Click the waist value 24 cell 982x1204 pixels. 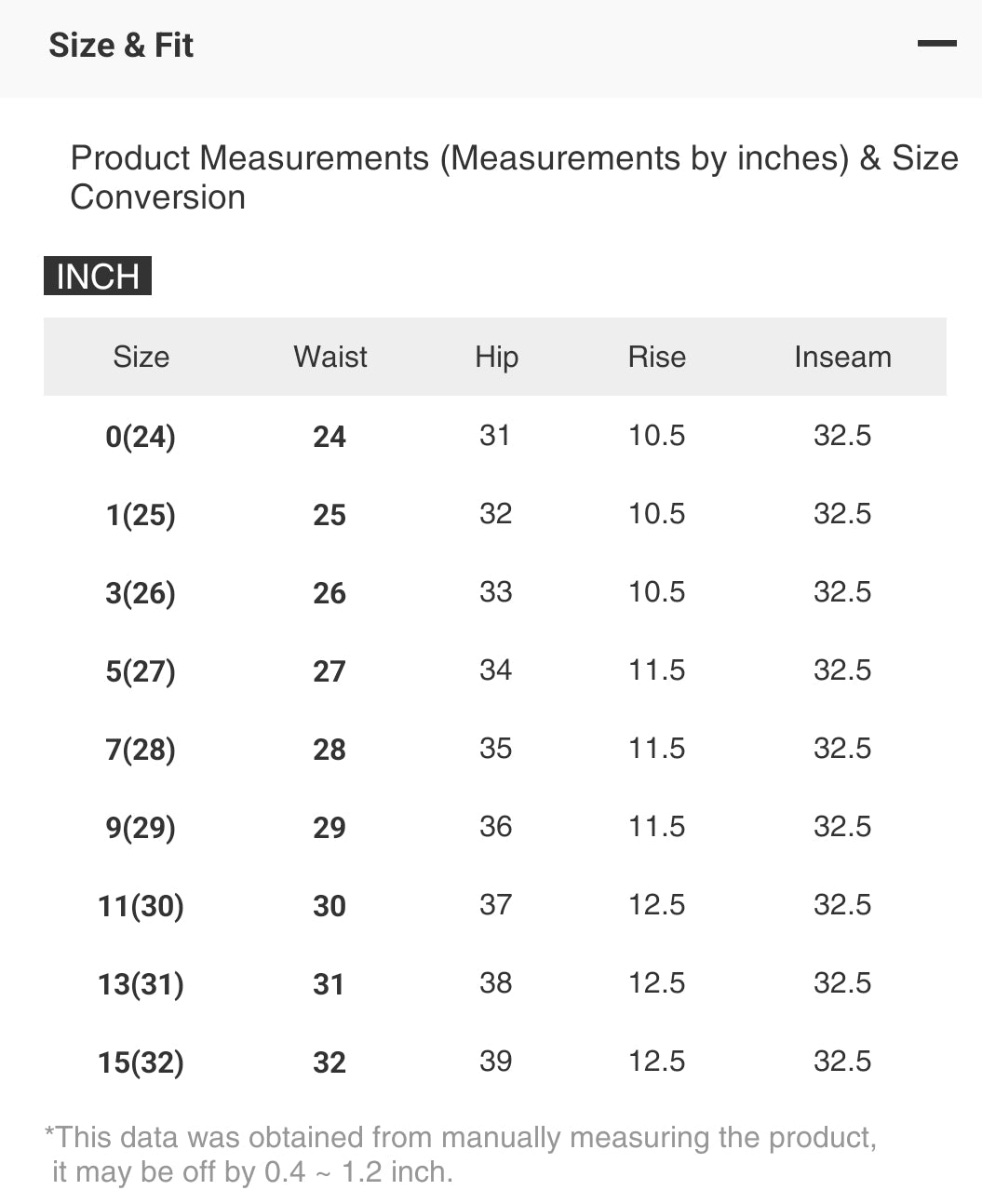point(330,436)
